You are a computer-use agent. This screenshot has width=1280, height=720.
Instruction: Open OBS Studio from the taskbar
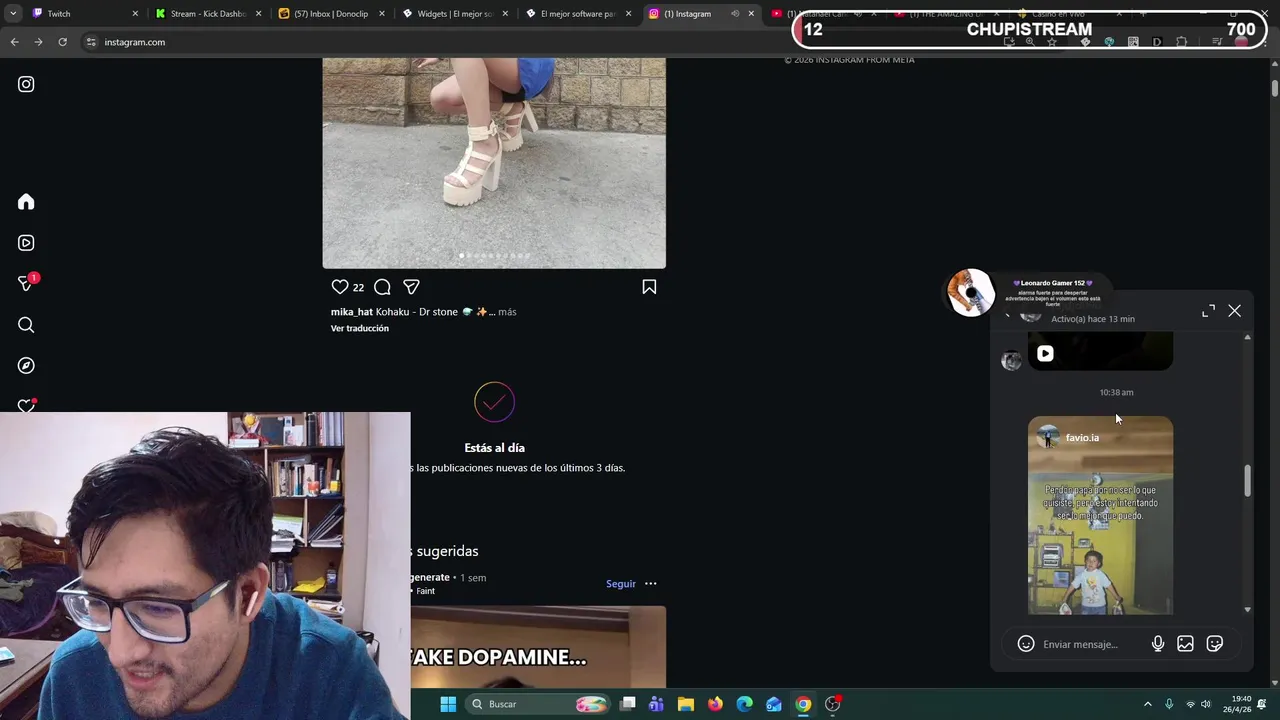pyautogui.click(x=833, y=704)
